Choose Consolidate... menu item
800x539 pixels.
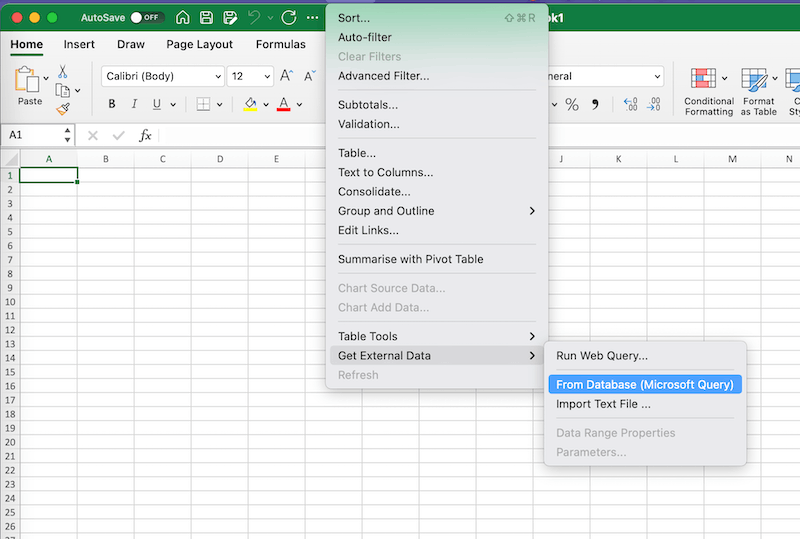pyautogui.click(x=437, y=192)
